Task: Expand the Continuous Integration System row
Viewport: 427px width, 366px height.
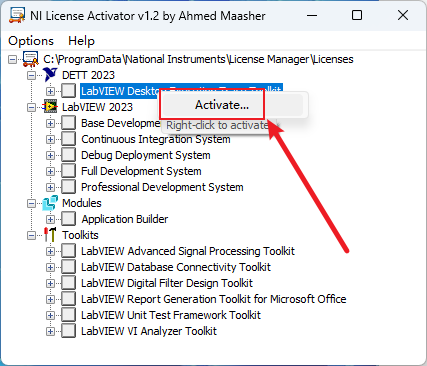Action: pyautogui.click(x=50, y=139)
